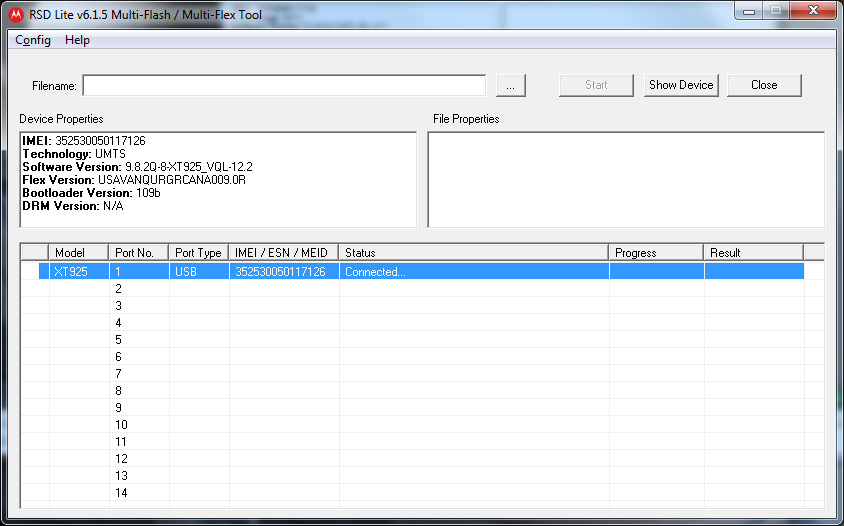
Task: Open the Config menu
Action: pos(33,40)
